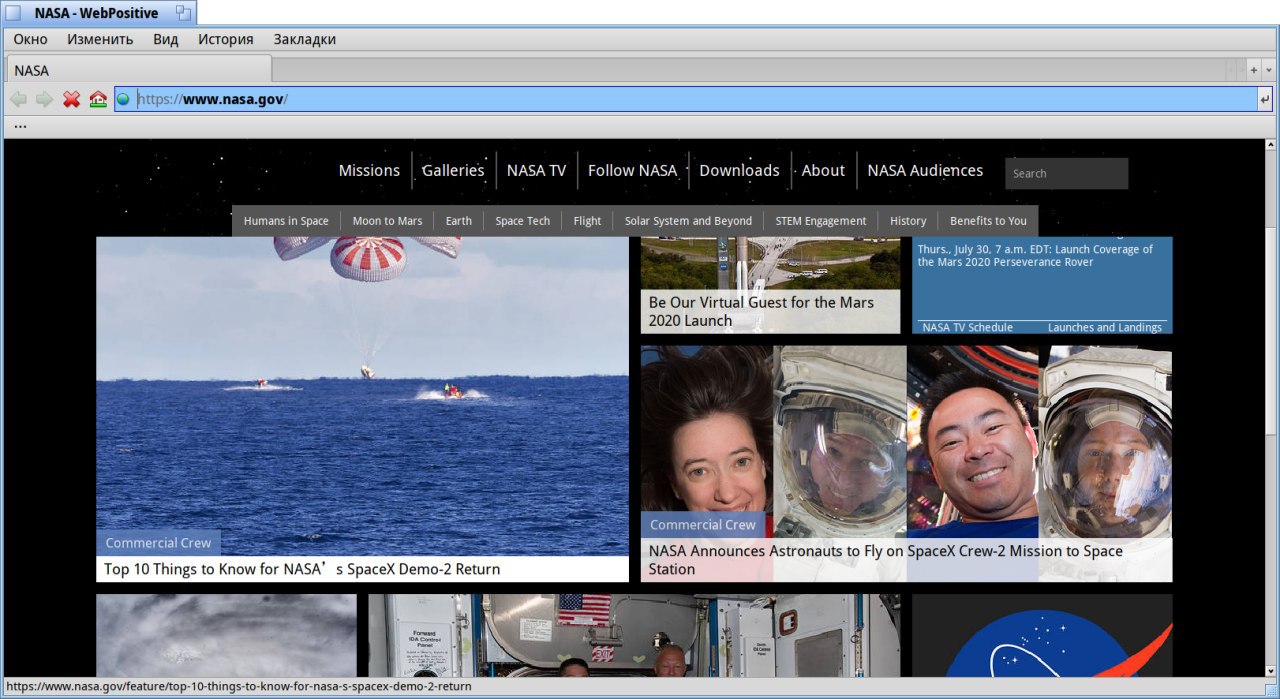Open Top 10 Things SpaceX Demo-2 article
The height and width of the screenshot is (699, 1280).
point(302,569)
